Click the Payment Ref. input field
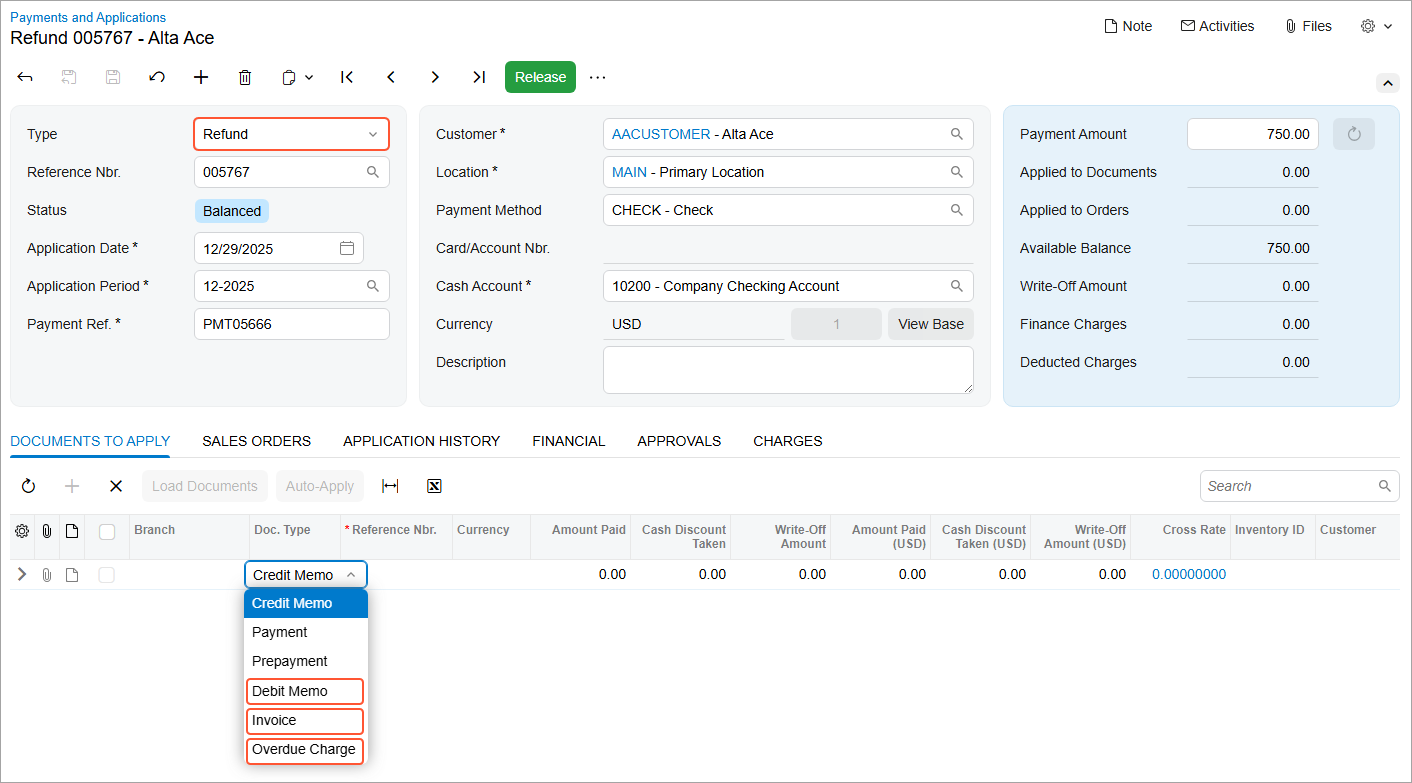The image size is (1412, 783). tap(291, 324)
